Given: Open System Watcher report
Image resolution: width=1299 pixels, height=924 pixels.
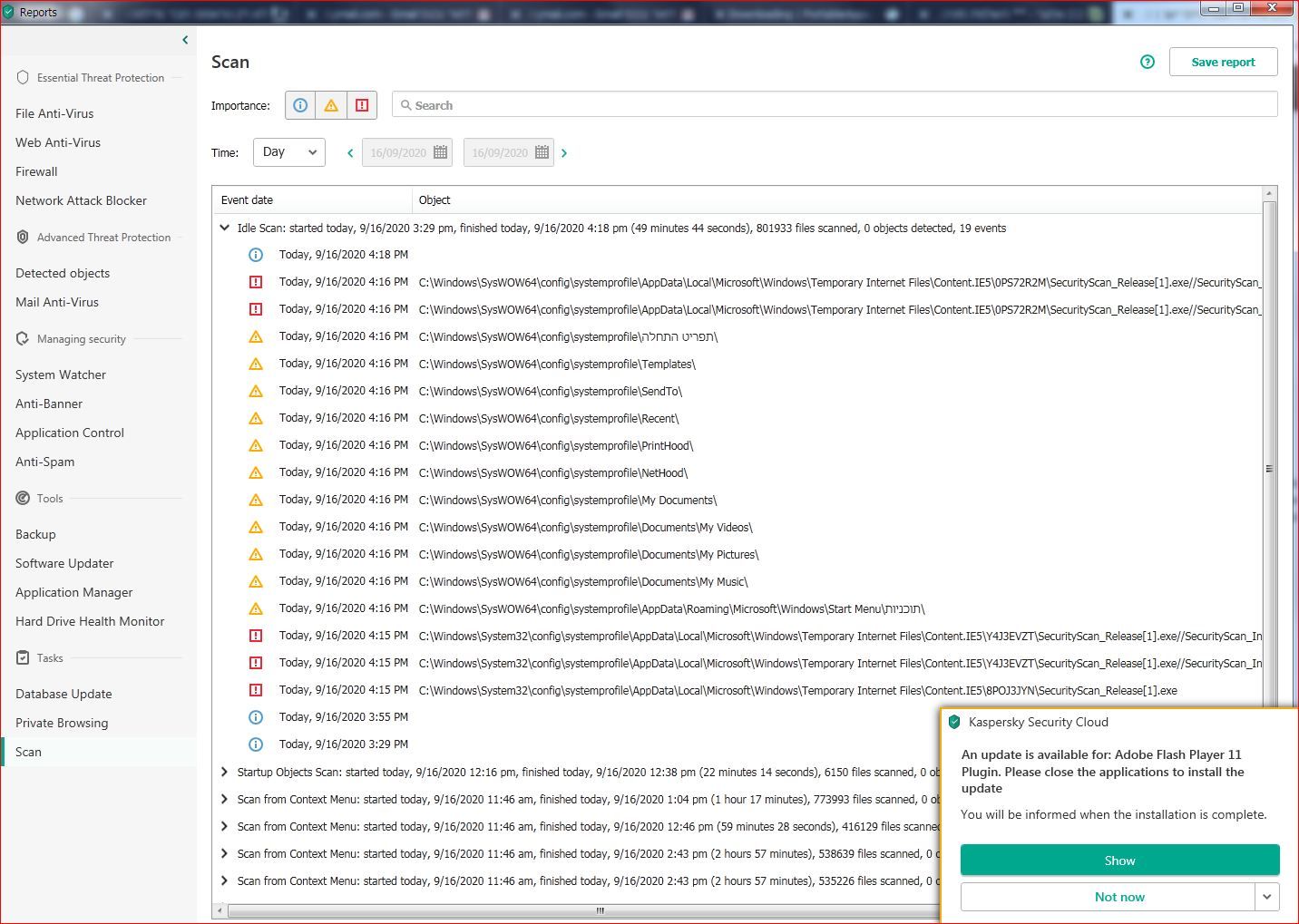Looking at the screenshot, I should [61, 374].
